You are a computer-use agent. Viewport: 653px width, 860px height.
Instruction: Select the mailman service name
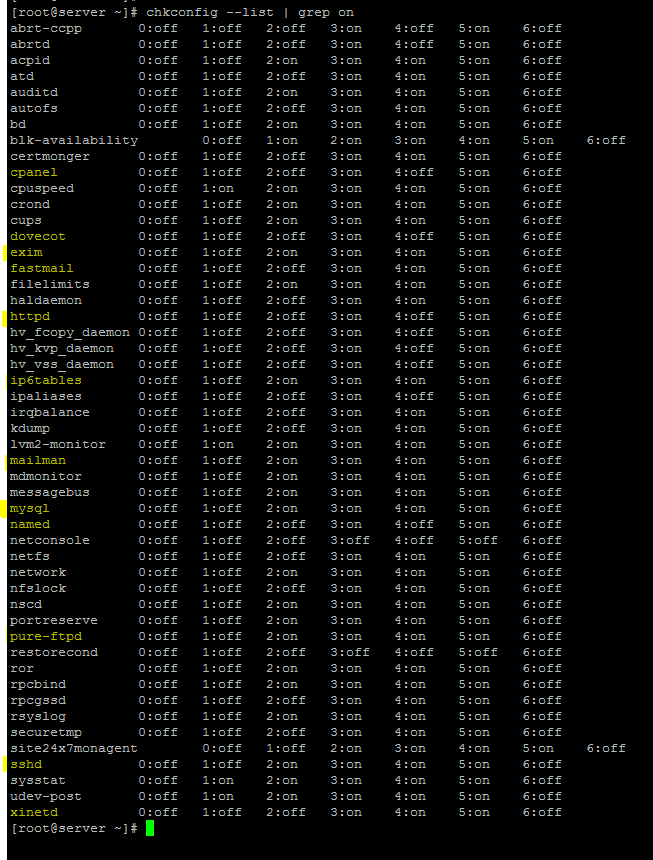tap(38, 460)
